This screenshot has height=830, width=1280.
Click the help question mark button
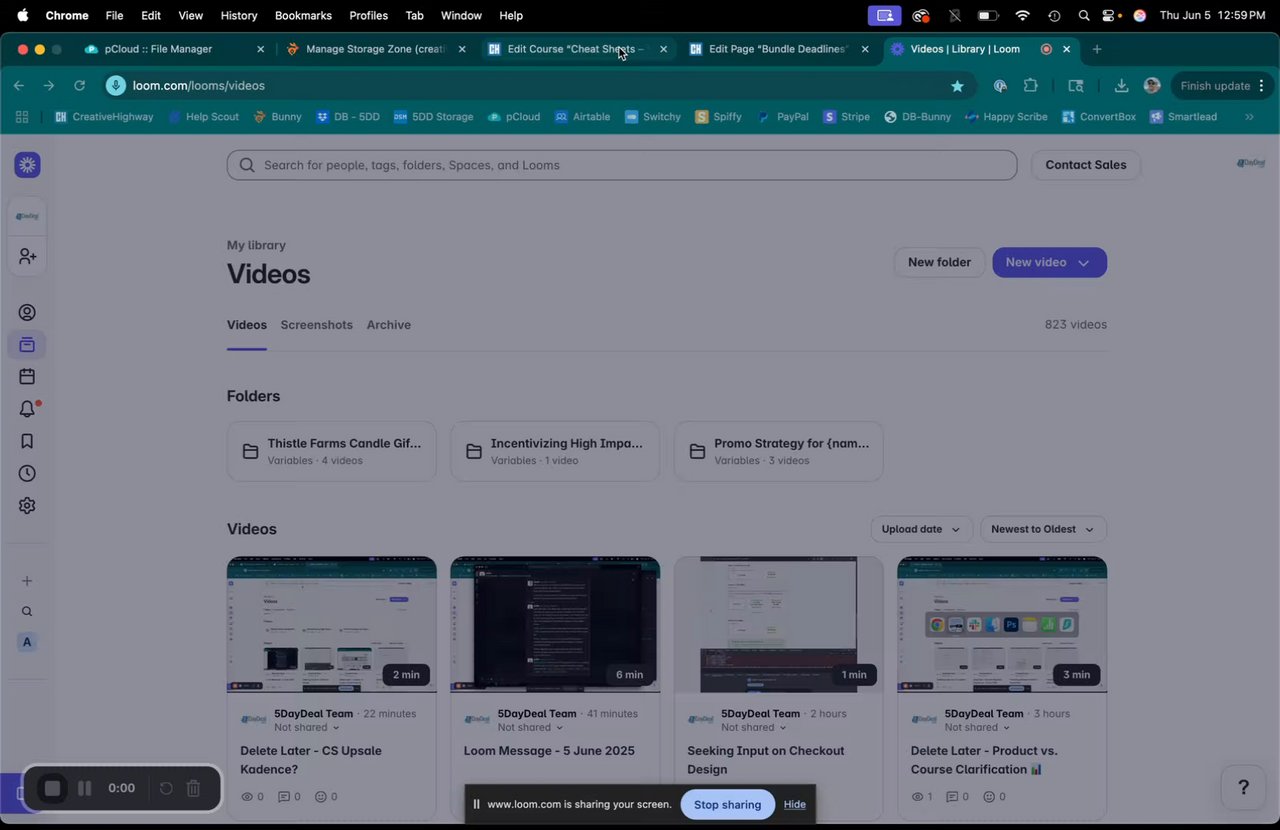coord(1243,788)
